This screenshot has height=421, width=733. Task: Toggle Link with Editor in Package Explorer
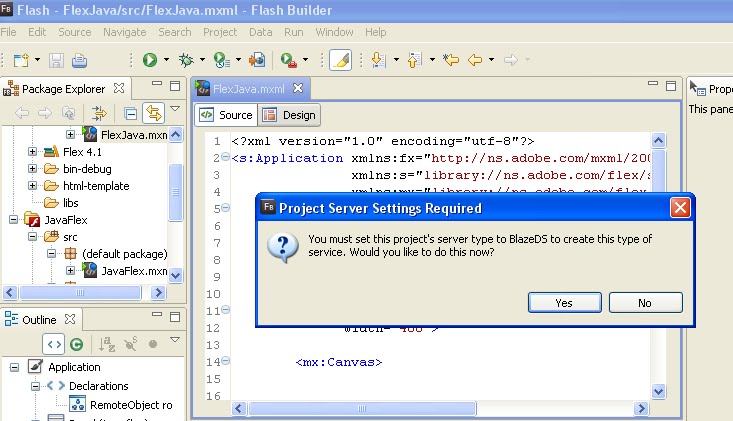tap(154, 113)
